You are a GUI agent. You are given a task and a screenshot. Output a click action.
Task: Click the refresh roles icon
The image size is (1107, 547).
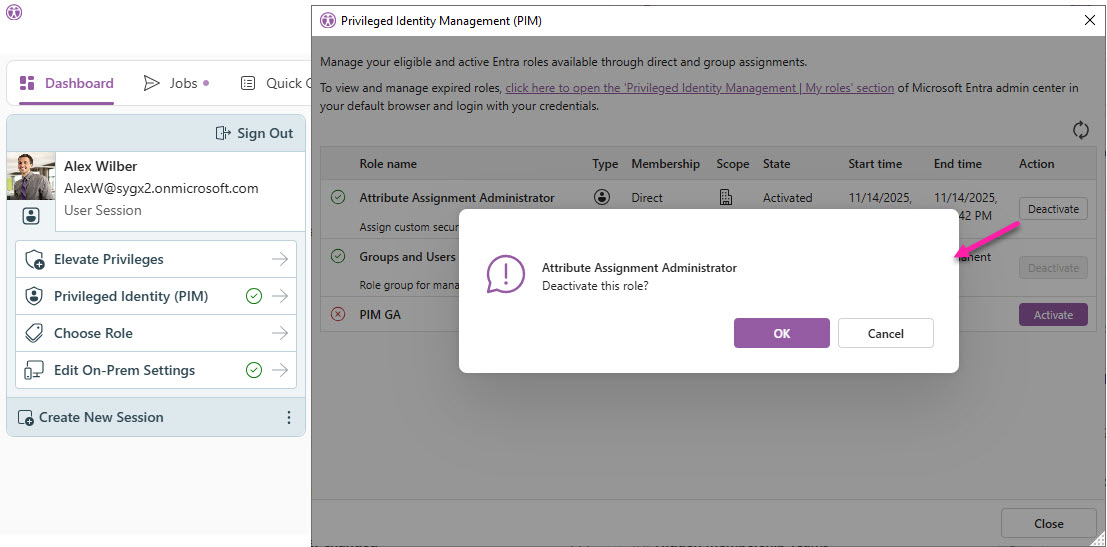pyautogui.click(x=1080, y=130)
